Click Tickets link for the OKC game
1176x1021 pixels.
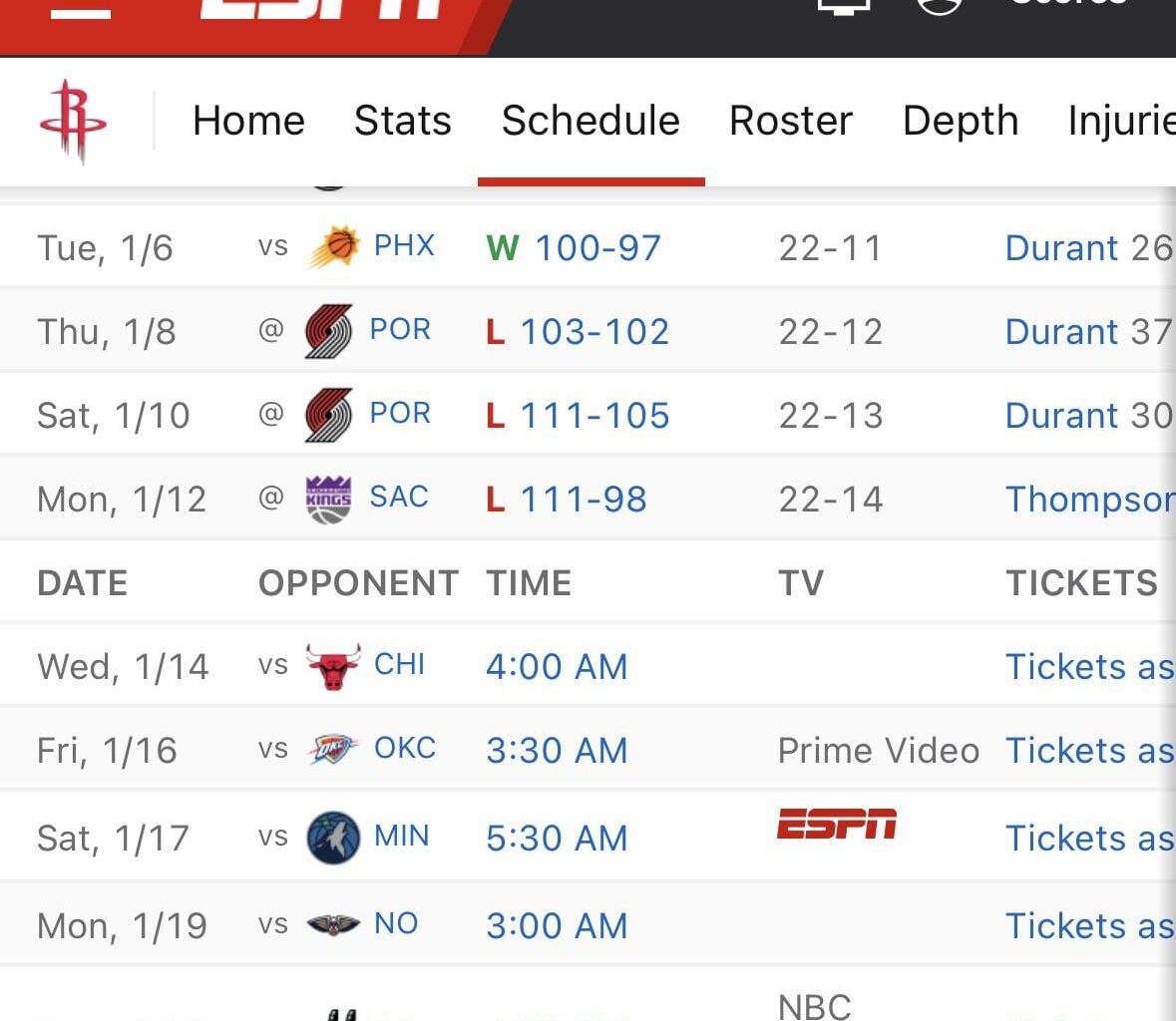[1088, 751]
